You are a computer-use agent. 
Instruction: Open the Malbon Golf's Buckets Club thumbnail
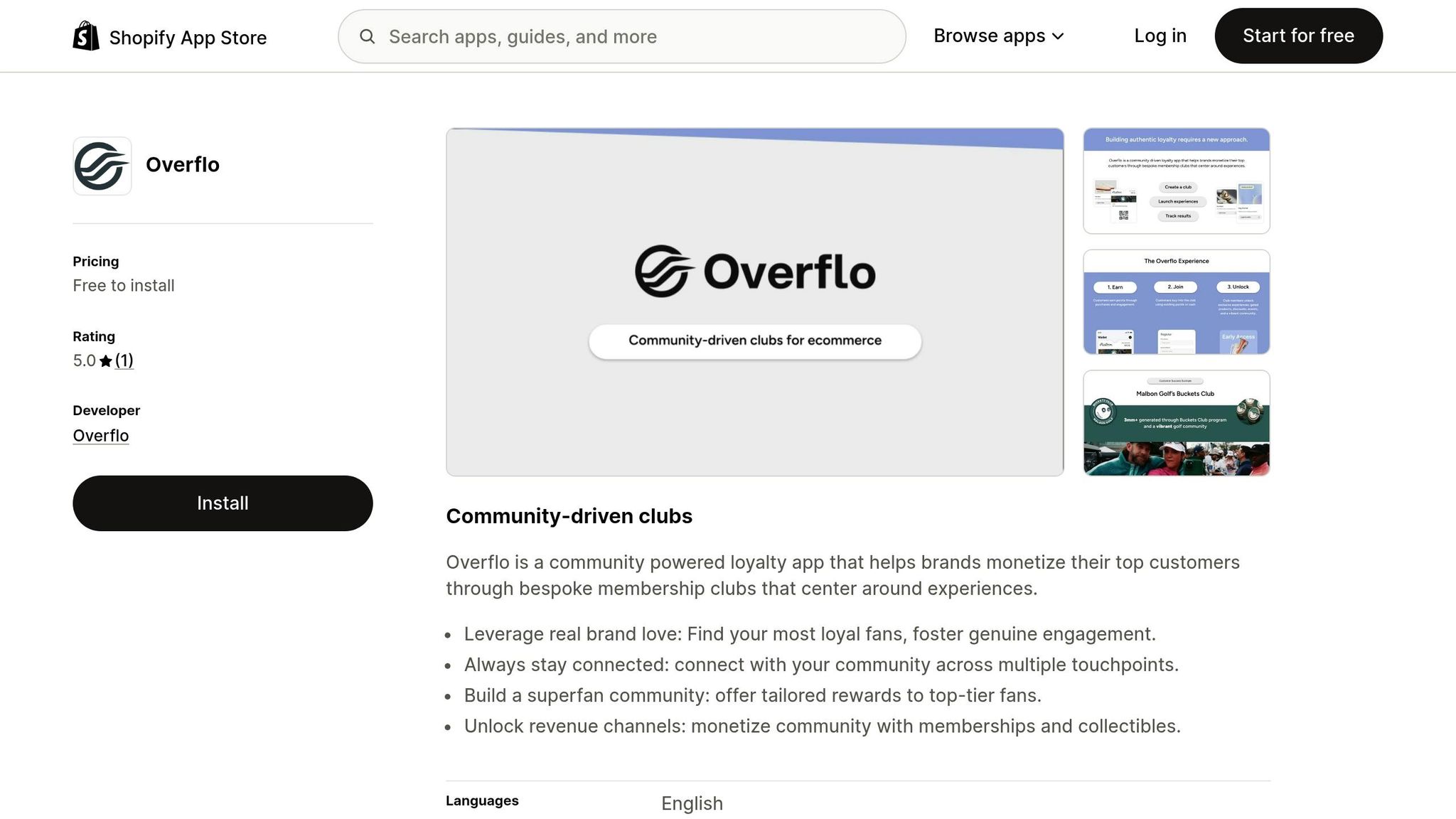[1177, 423]
